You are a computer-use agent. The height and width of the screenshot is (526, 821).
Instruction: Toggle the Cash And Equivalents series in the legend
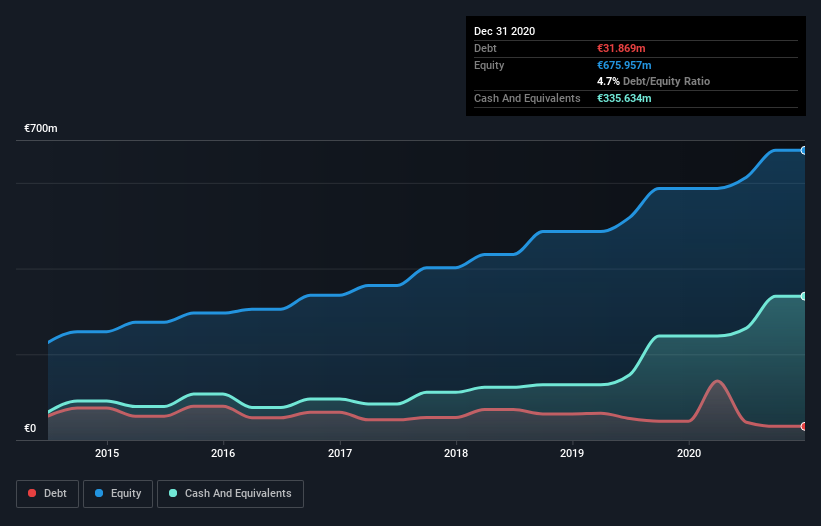pyautogui.click(x=230, y=494)
